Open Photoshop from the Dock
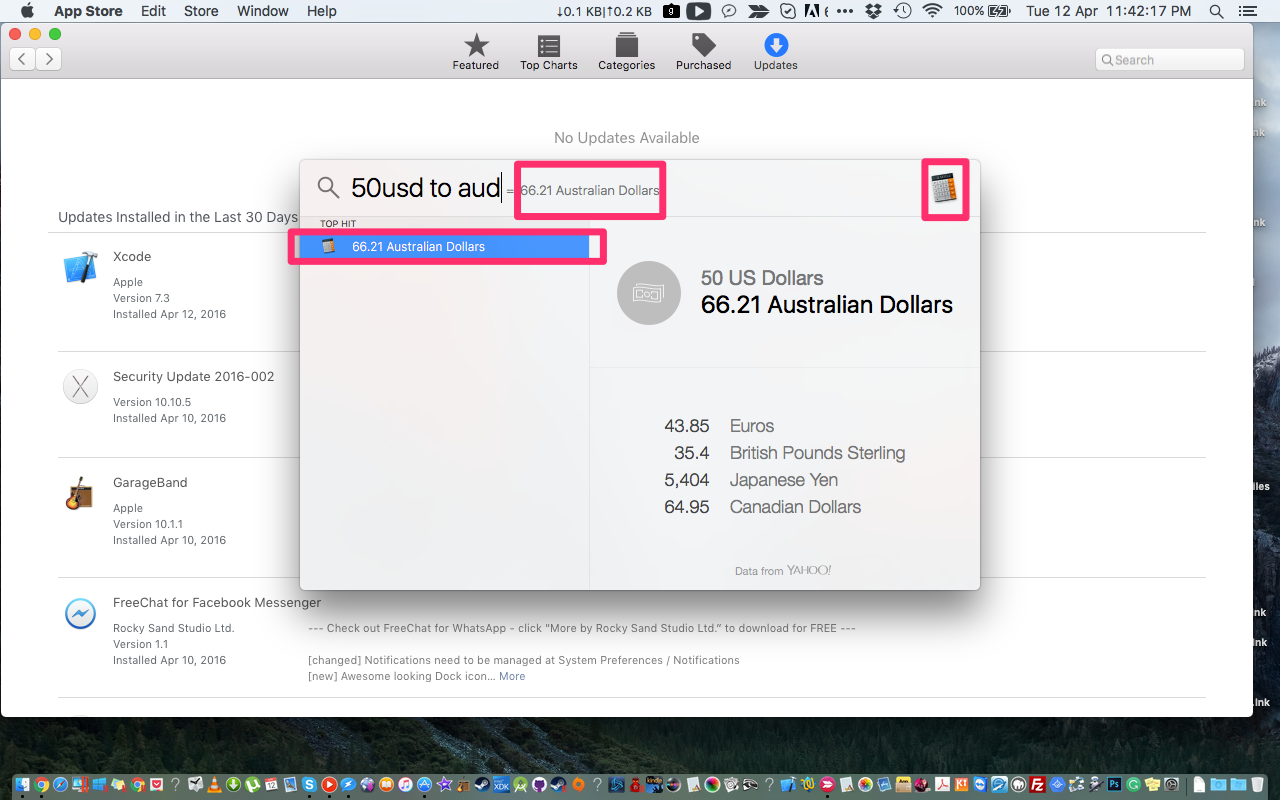This screenshot has height=800, width=1280. [x=1114, y=785]
